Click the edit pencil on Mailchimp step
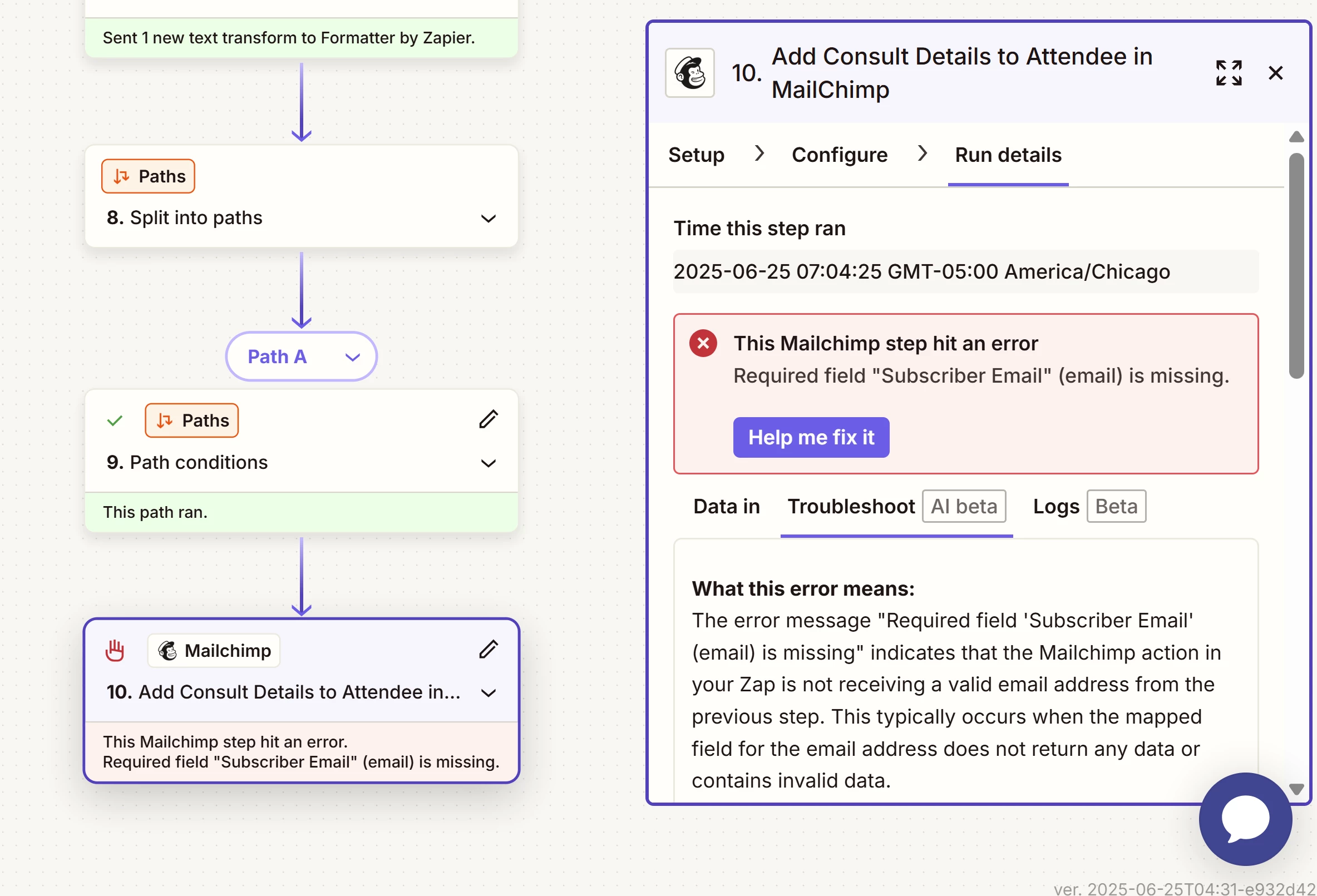The width and height of the screenshot is (1317, 896). tap(488, 650)
